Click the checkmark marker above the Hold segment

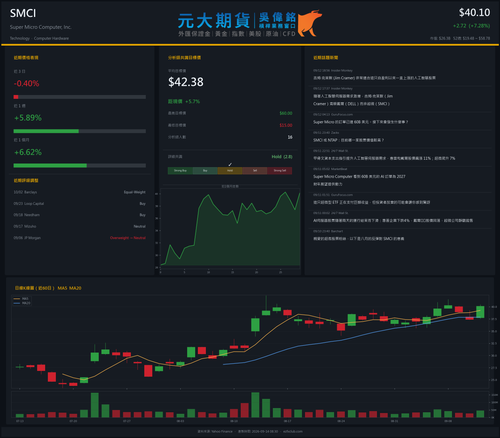[230, 164]
